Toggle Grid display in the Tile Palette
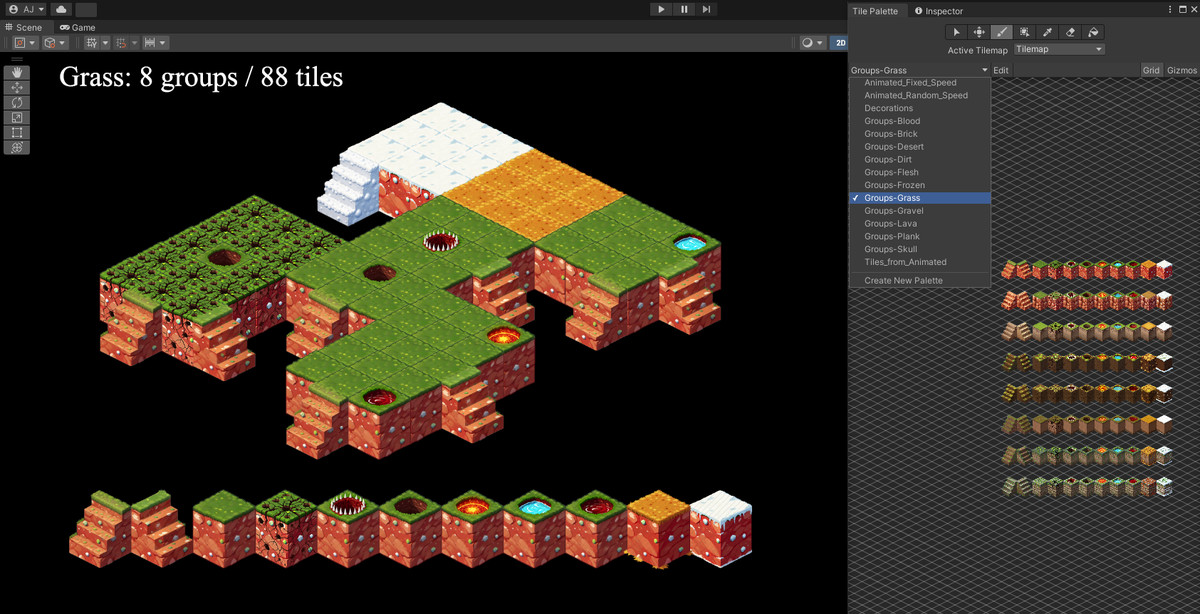1200x614 pixels. click(x=1152, y=70)
